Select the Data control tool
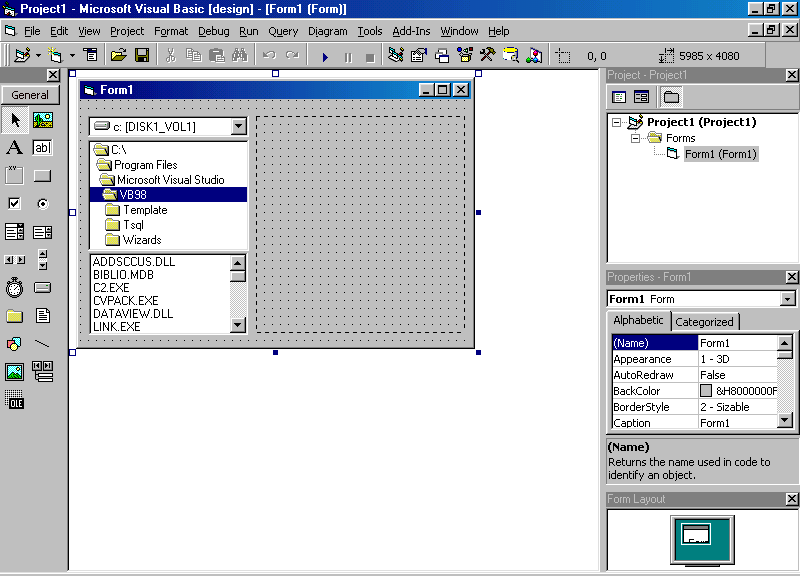This screenshot has width=800, height=576. click(43, 372)
